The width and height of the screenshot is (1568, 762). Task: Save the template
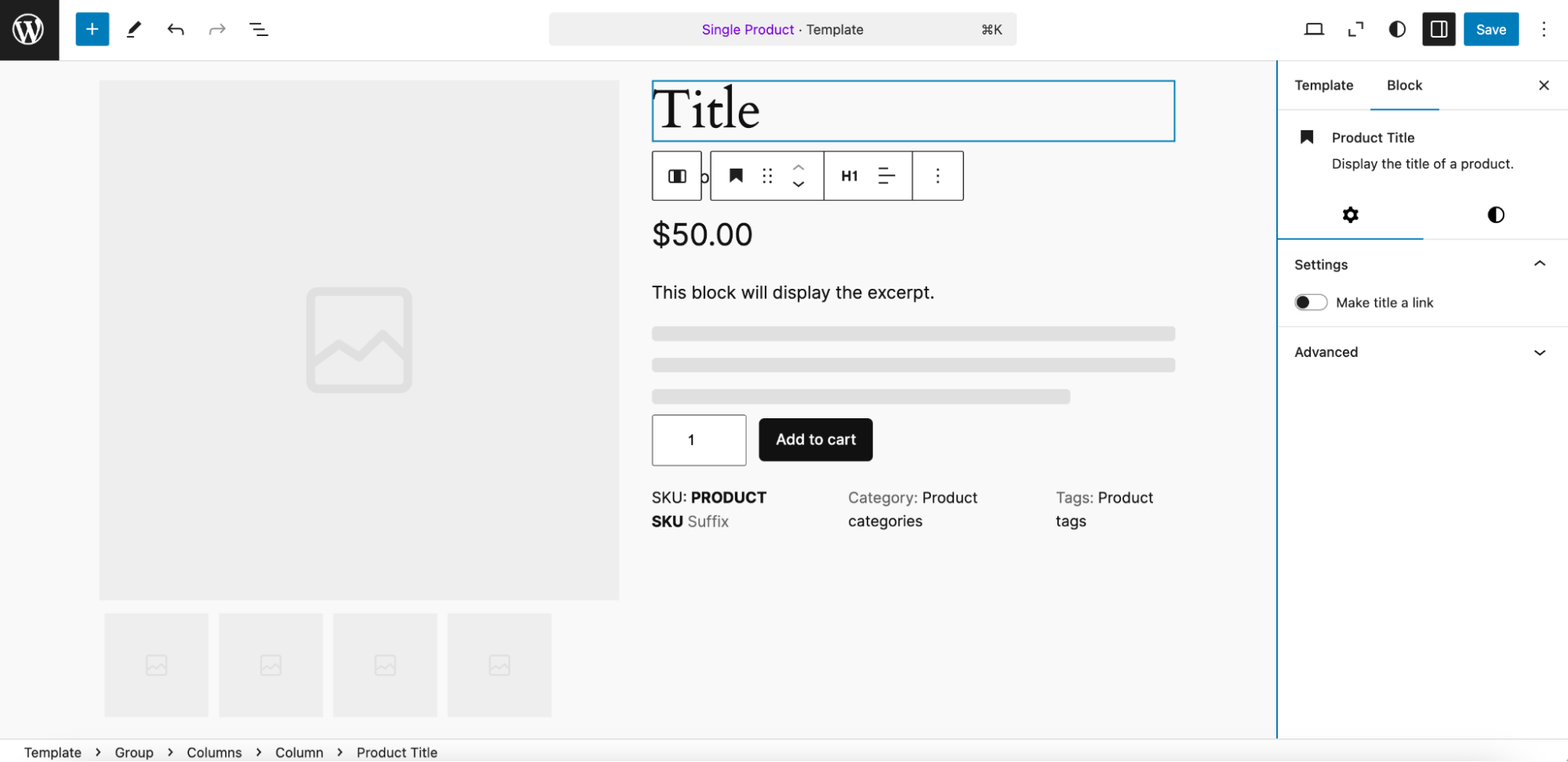coord(1490,30)
